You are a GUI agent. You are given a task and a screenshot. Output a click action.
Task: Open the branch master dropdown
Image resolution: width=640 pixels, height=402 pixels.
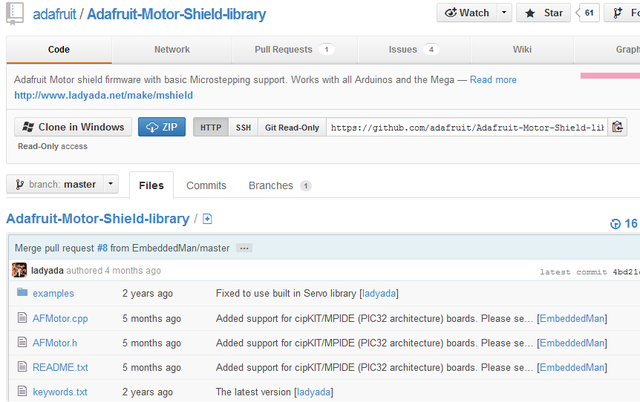[x=63, y=184]
